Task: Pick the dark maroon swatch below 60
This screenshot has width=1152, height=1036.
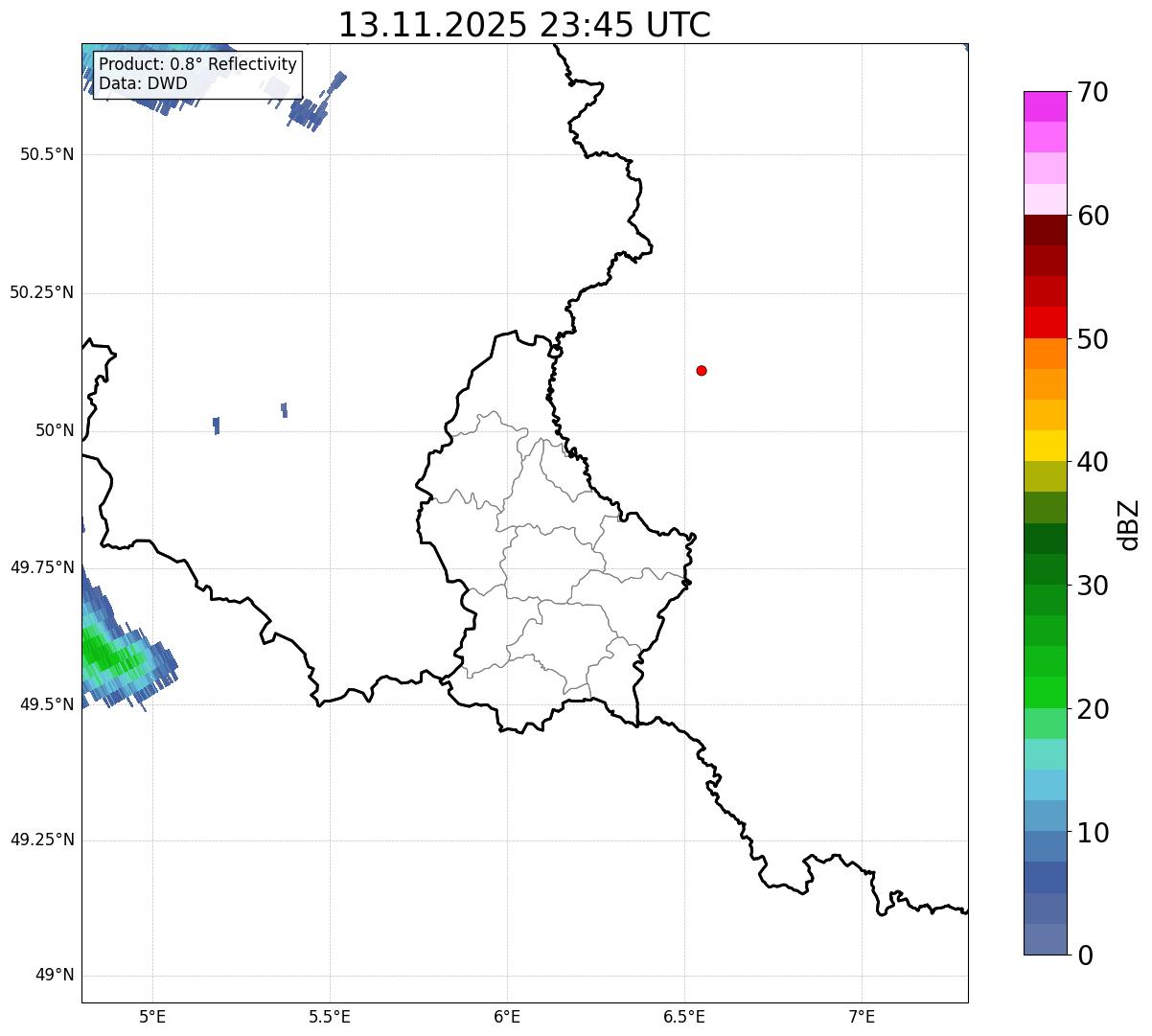Action: 1045,230
